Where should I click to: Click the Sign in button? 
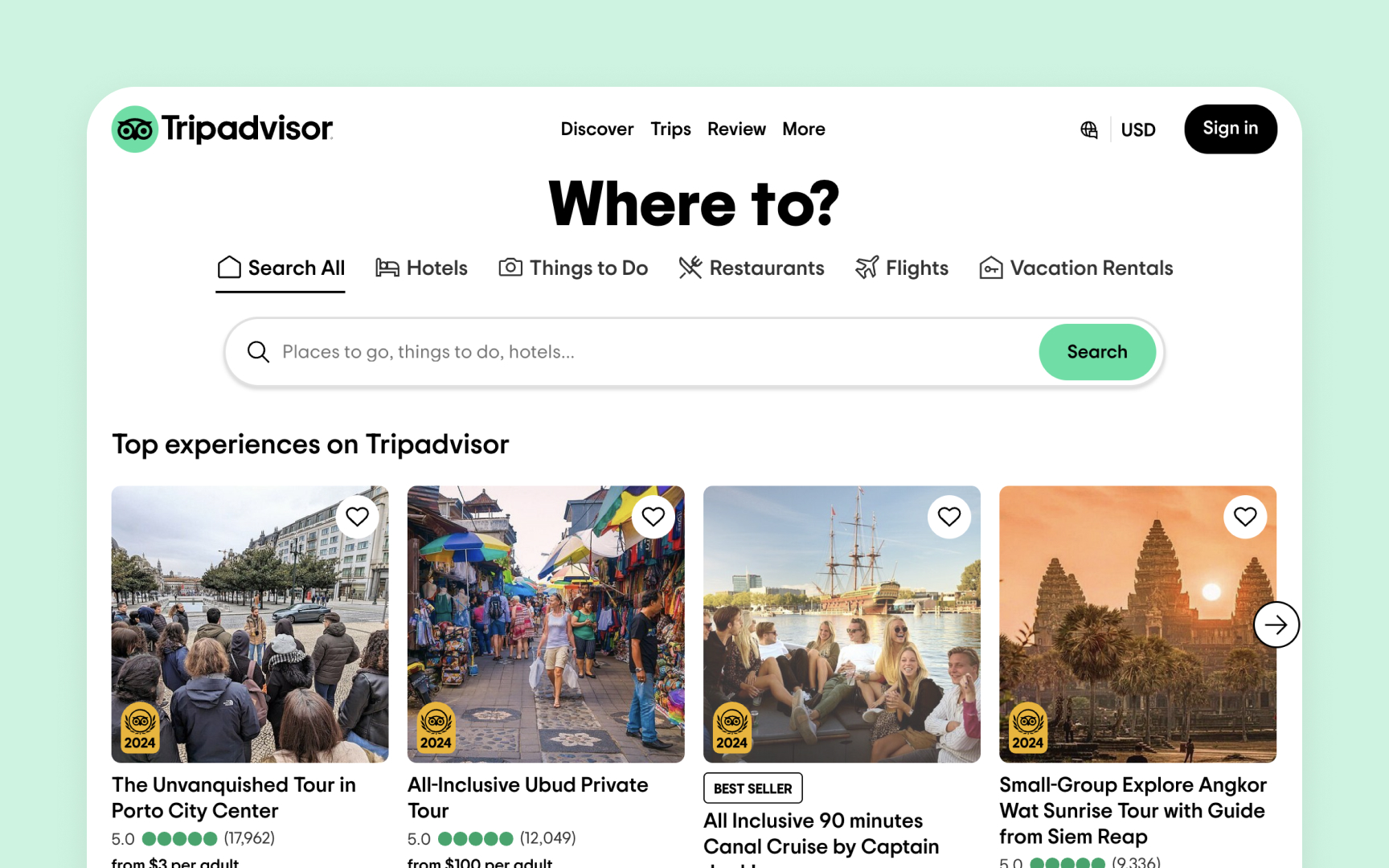coord(1231,129)
